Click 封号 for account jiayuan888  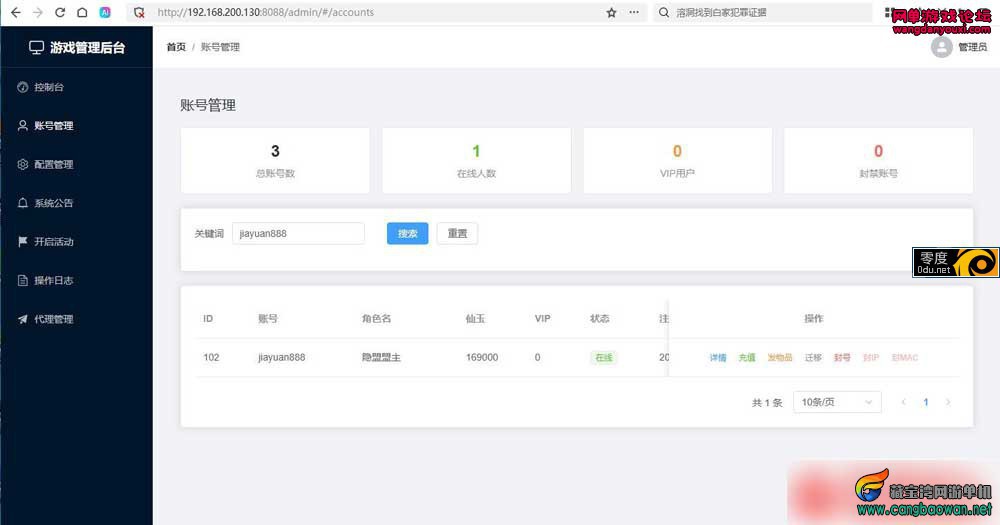(842, 358)
